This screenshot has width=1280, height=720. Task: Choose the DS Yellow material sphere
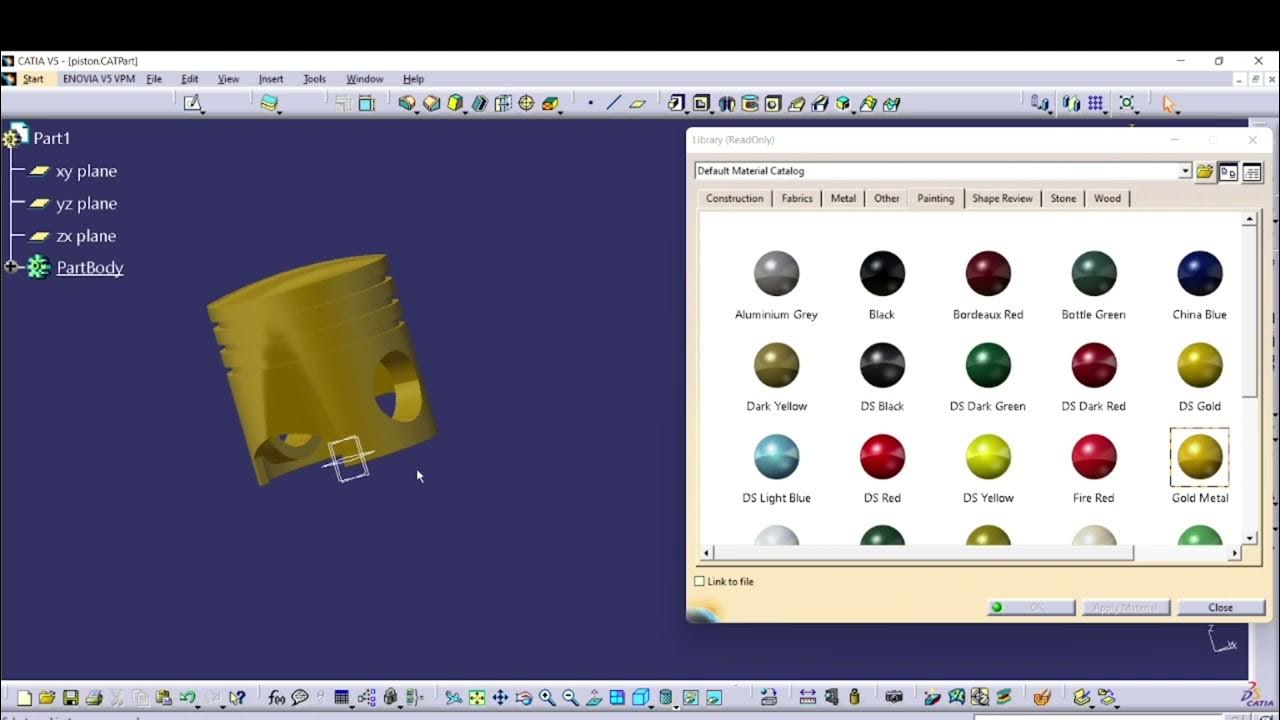click(988, 457)
